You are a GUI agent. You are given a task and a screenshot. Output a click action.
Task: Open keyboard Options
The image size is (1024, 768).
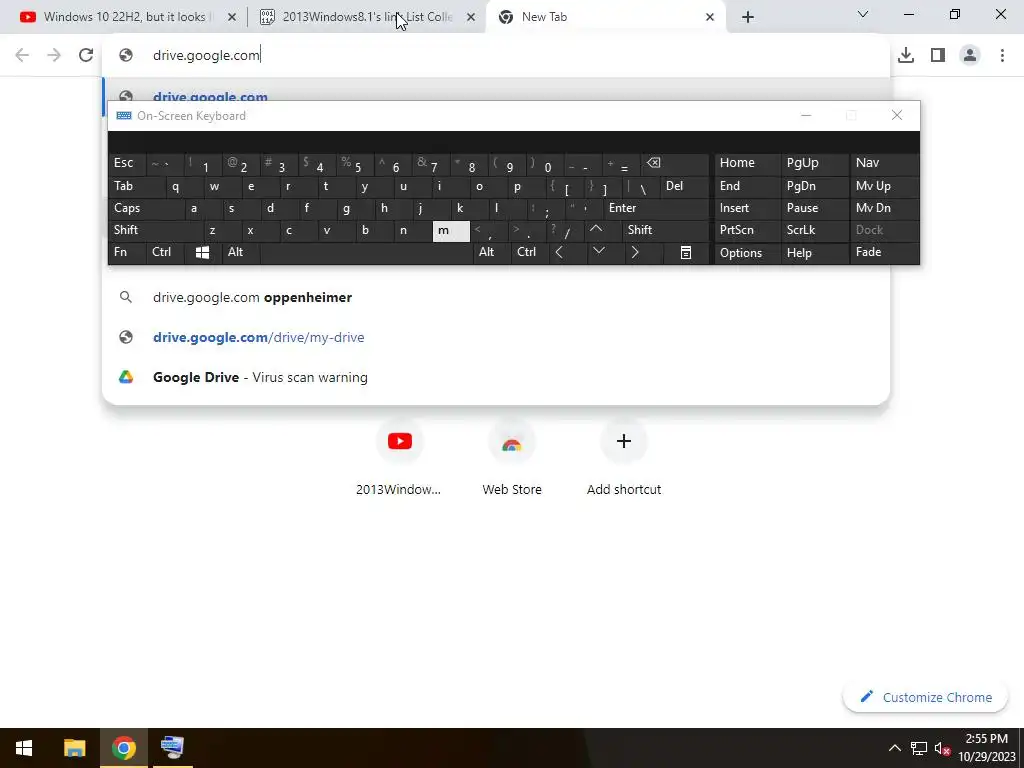coord(748,253)
